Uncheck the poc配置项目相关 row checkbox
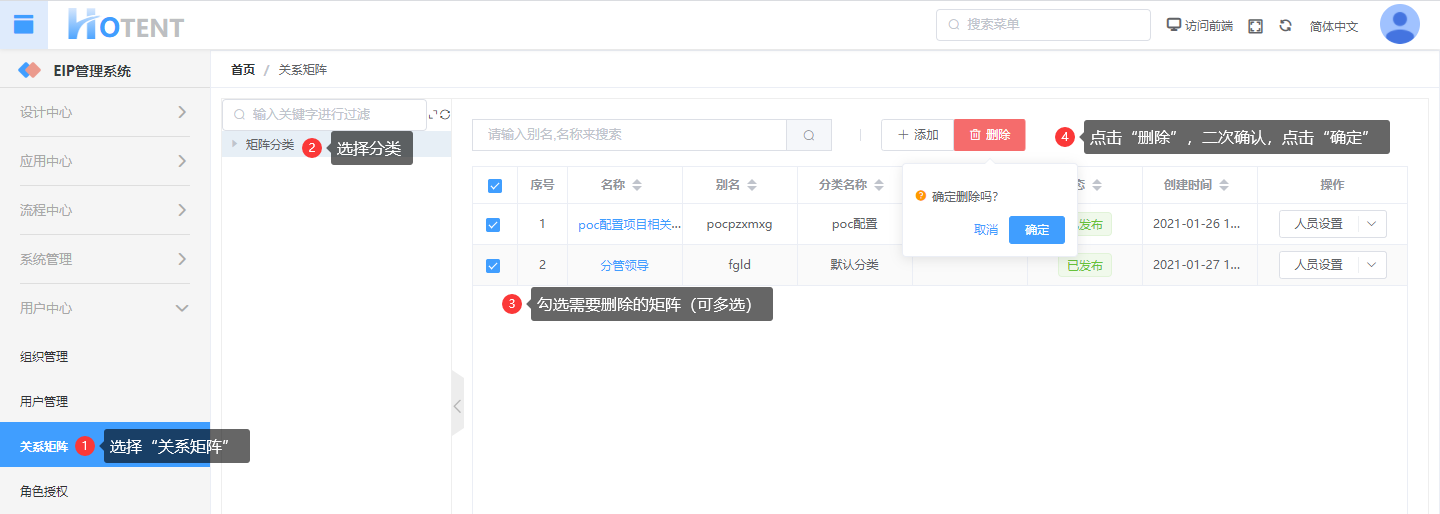Viewport: 1440px width, 514px height. click(x=493, y=225)
